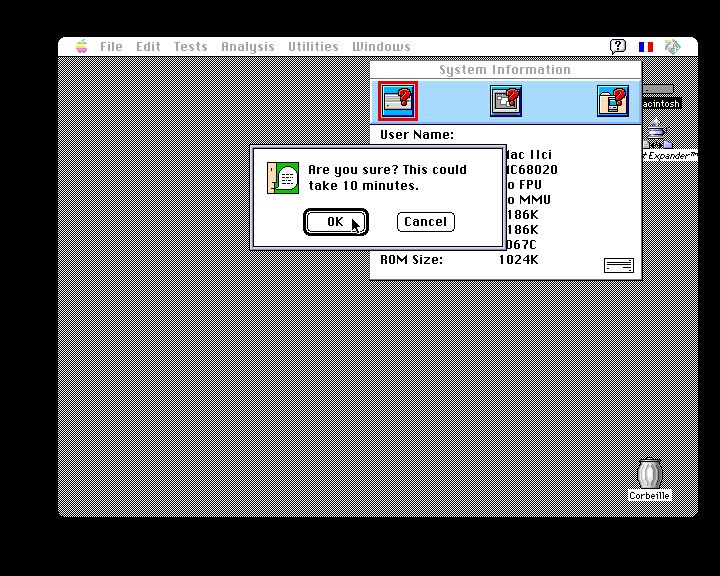Click the System Information window title bar
720x576 pixels.
(505, 70)
